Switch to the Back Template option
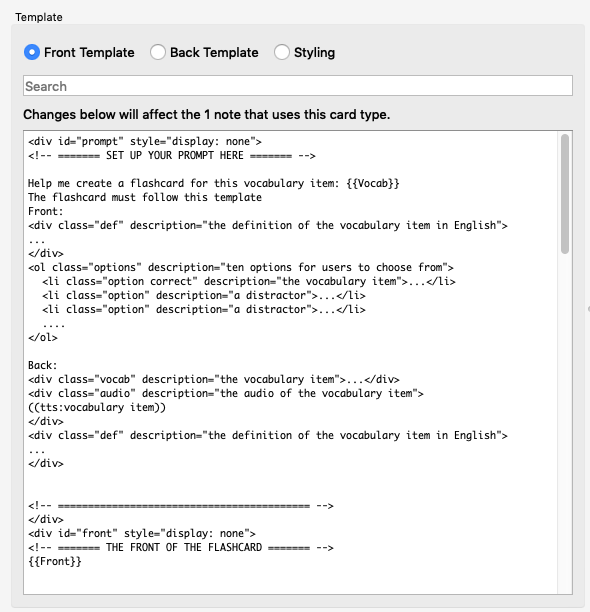590x612 pixels. (158, 52)
